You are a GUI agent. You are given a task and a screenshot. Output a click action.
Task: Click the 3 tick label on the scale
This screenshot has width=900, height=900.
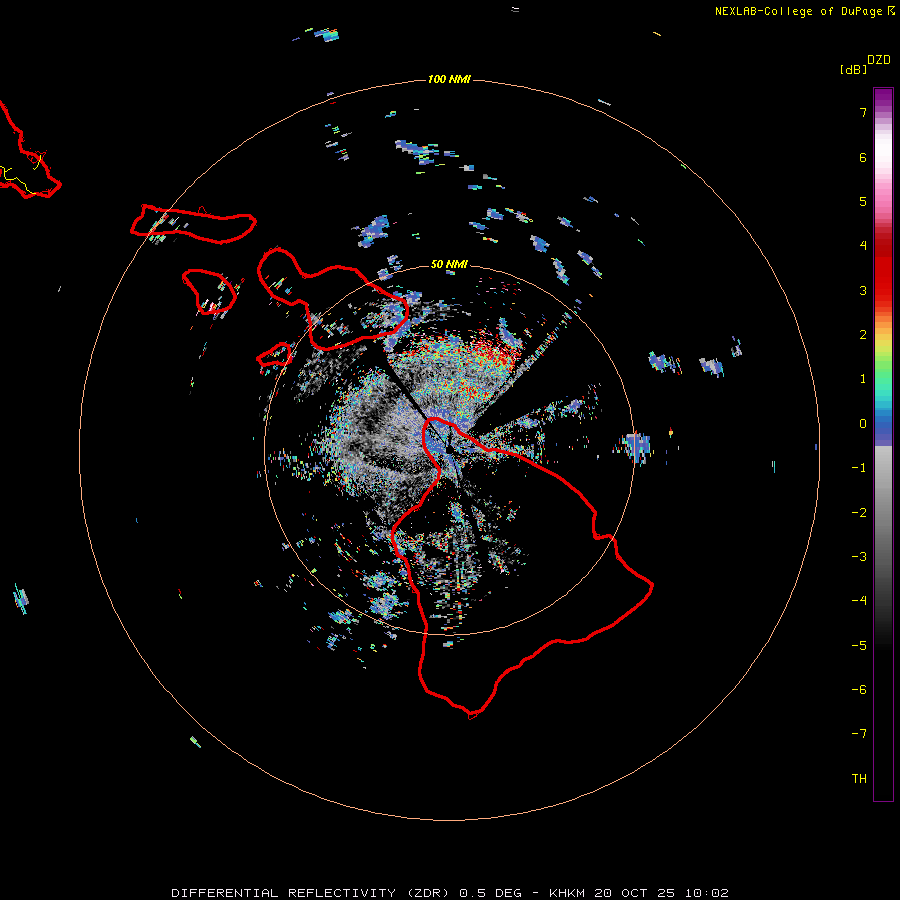pos(863,290)
